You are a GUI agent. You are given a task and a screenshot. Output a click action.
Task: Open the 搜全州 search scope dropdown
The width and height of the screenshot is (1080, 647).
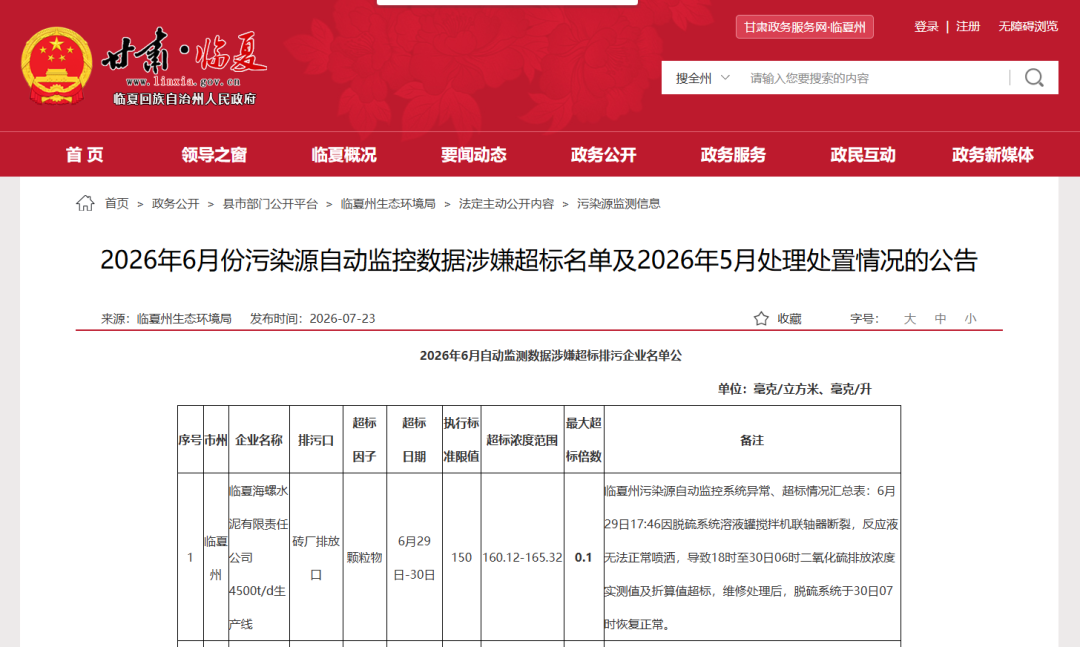click(702, 78)
